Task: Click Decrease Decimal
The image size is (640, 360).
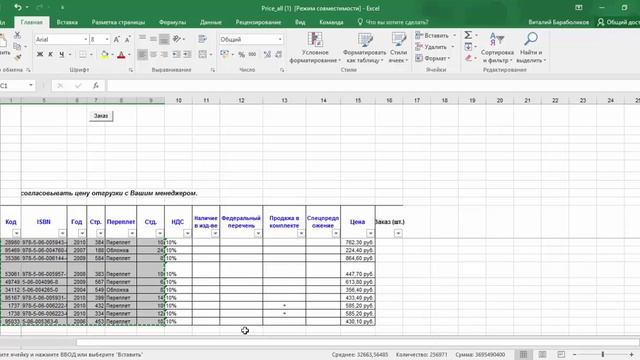Action: pos(278,54)
